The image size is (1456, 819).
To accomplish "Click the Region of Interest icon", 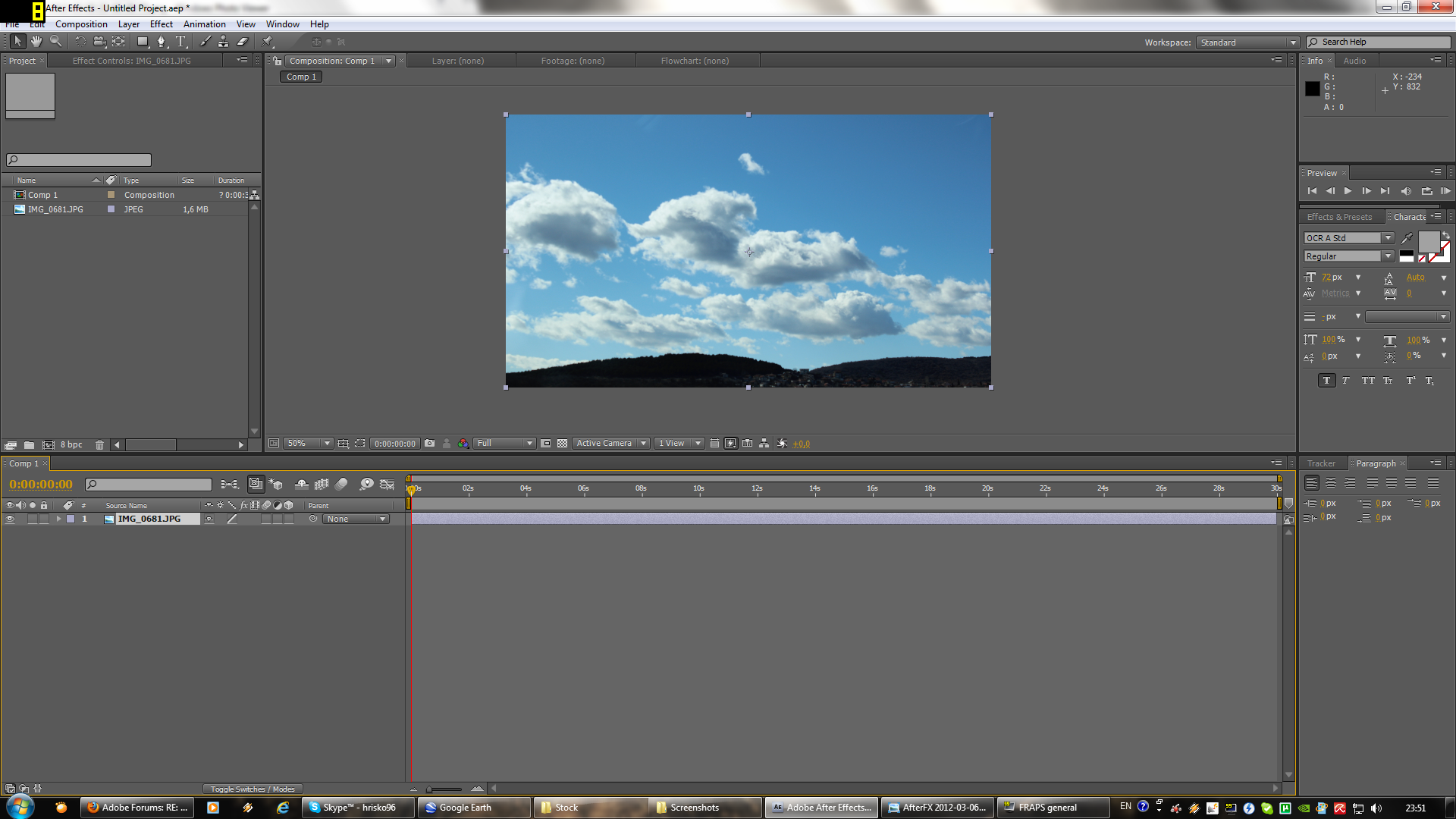I will [546, 444].
